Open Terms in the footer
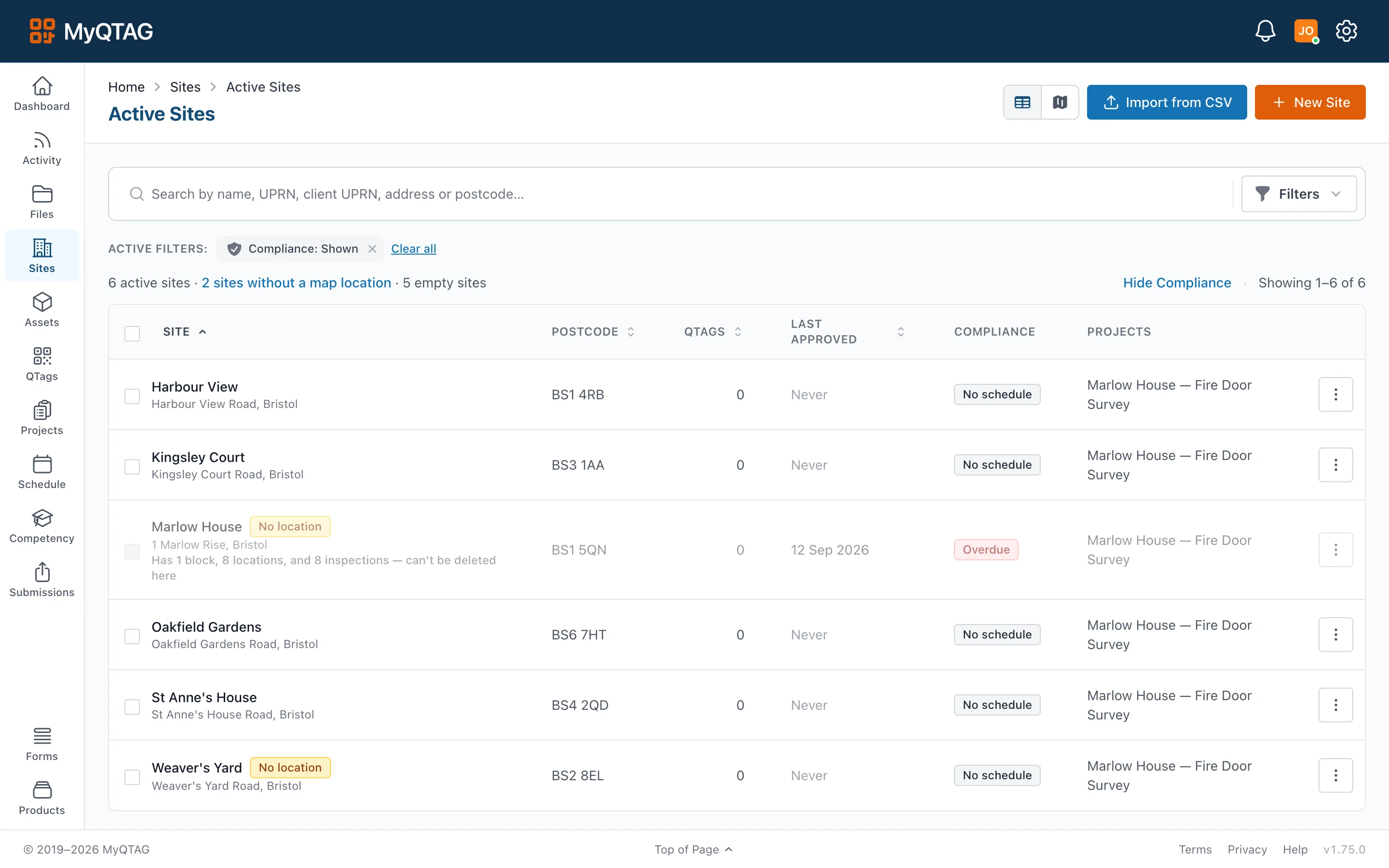1389x868 pixels. (x=1195, y=849)
